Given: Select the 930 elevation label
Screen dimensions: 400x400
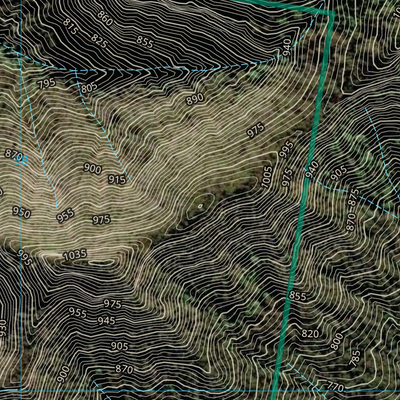Looking at the screenshot, I should 3,329.
